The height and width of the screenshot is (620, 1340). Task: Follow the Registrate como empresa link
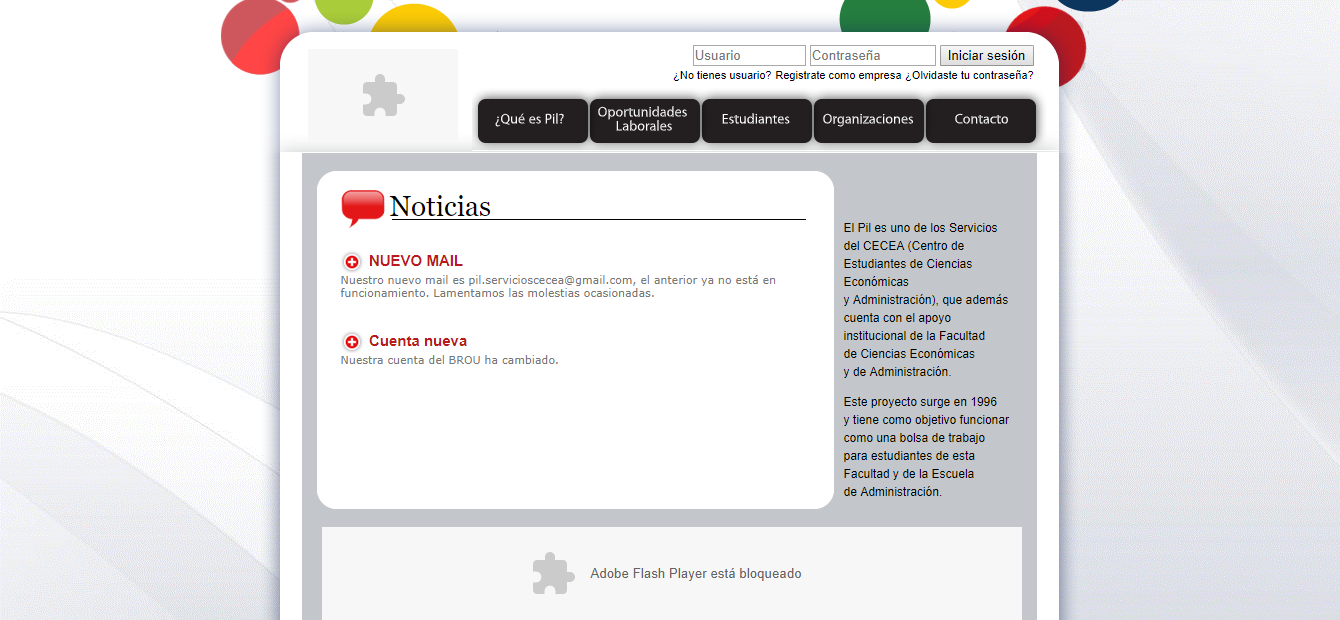tap(838, 76)
